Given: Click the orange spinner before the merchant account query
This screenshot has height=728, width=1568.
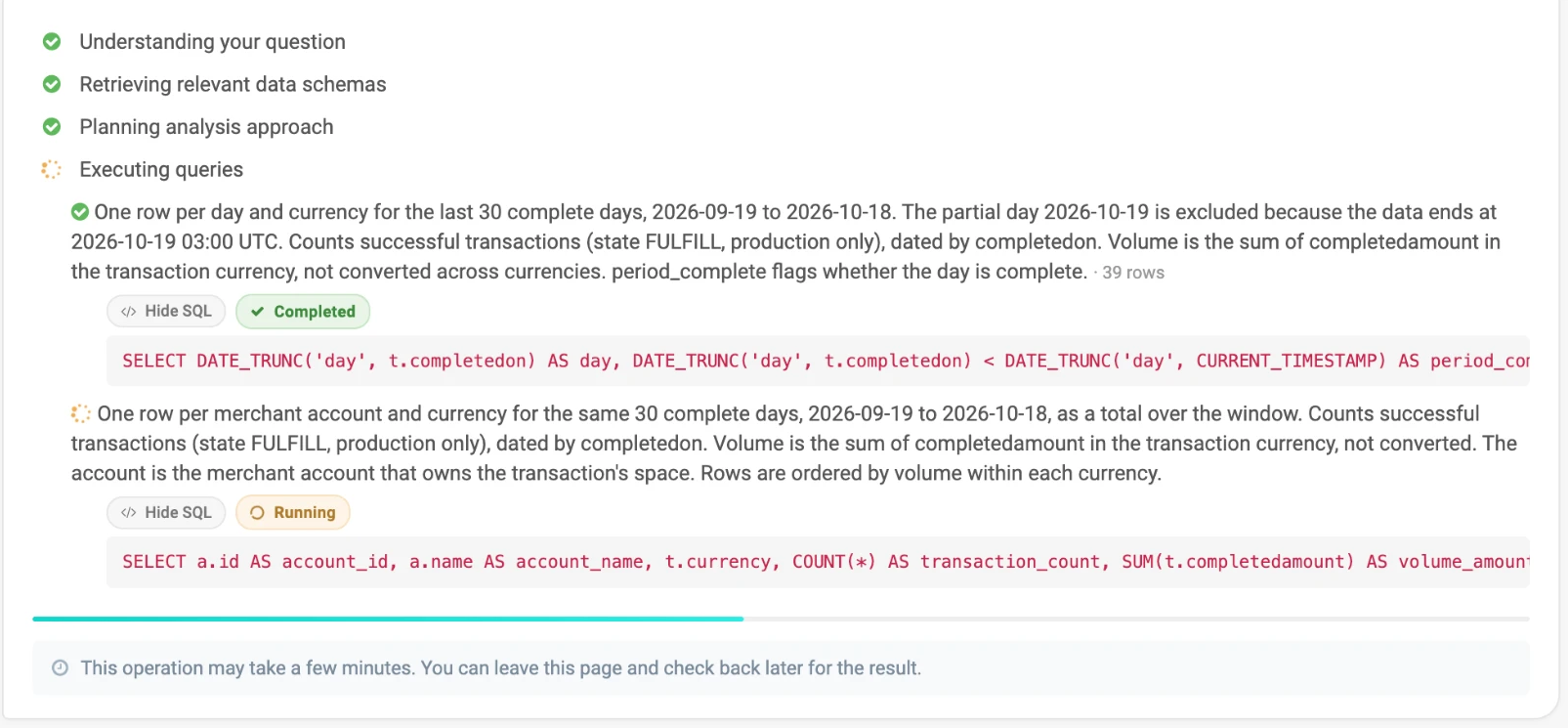Looking at the screenshot, I should tap(81, 413).
